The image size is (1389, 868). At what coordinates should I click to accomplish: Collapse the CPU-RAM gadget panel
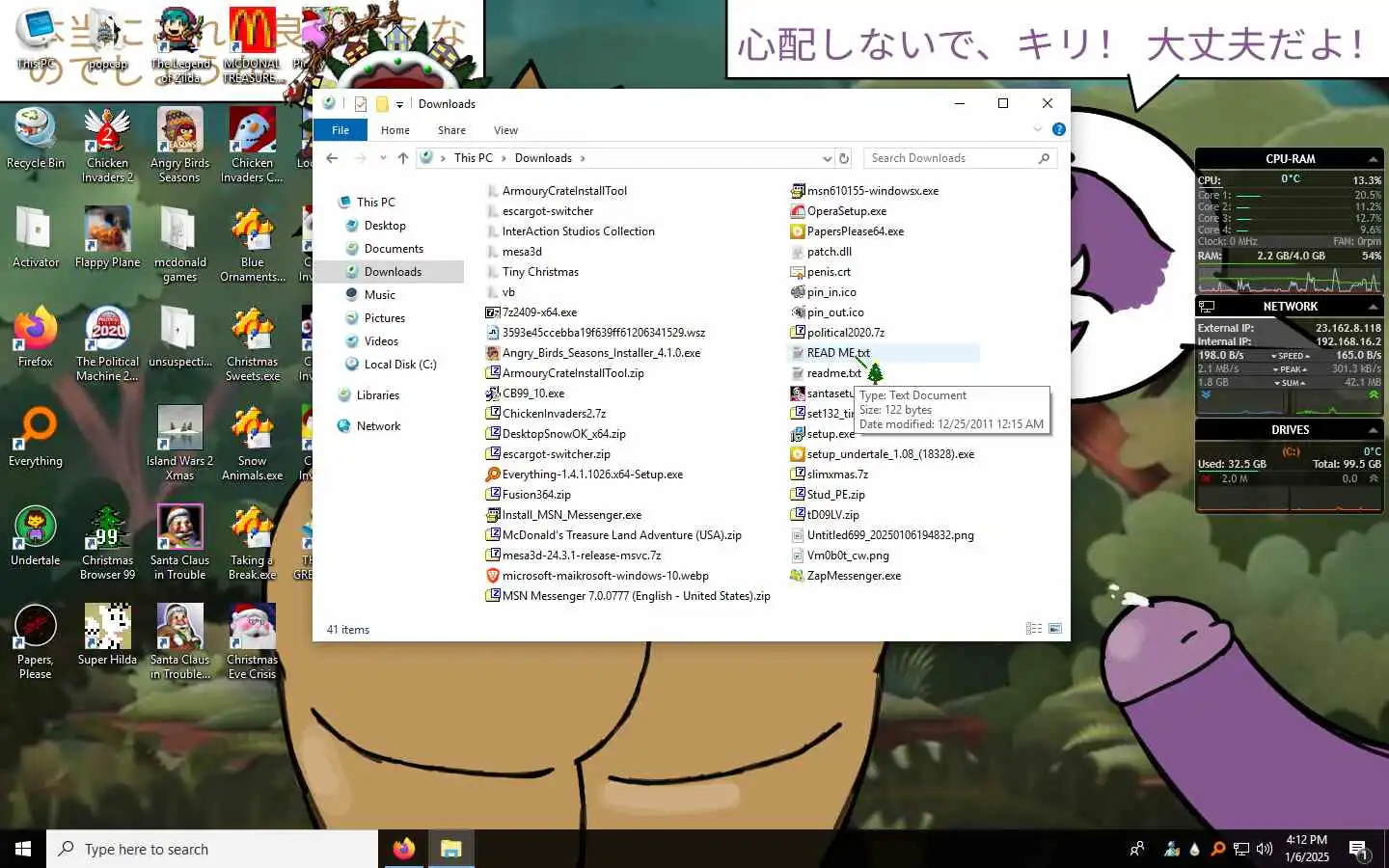1373,159
